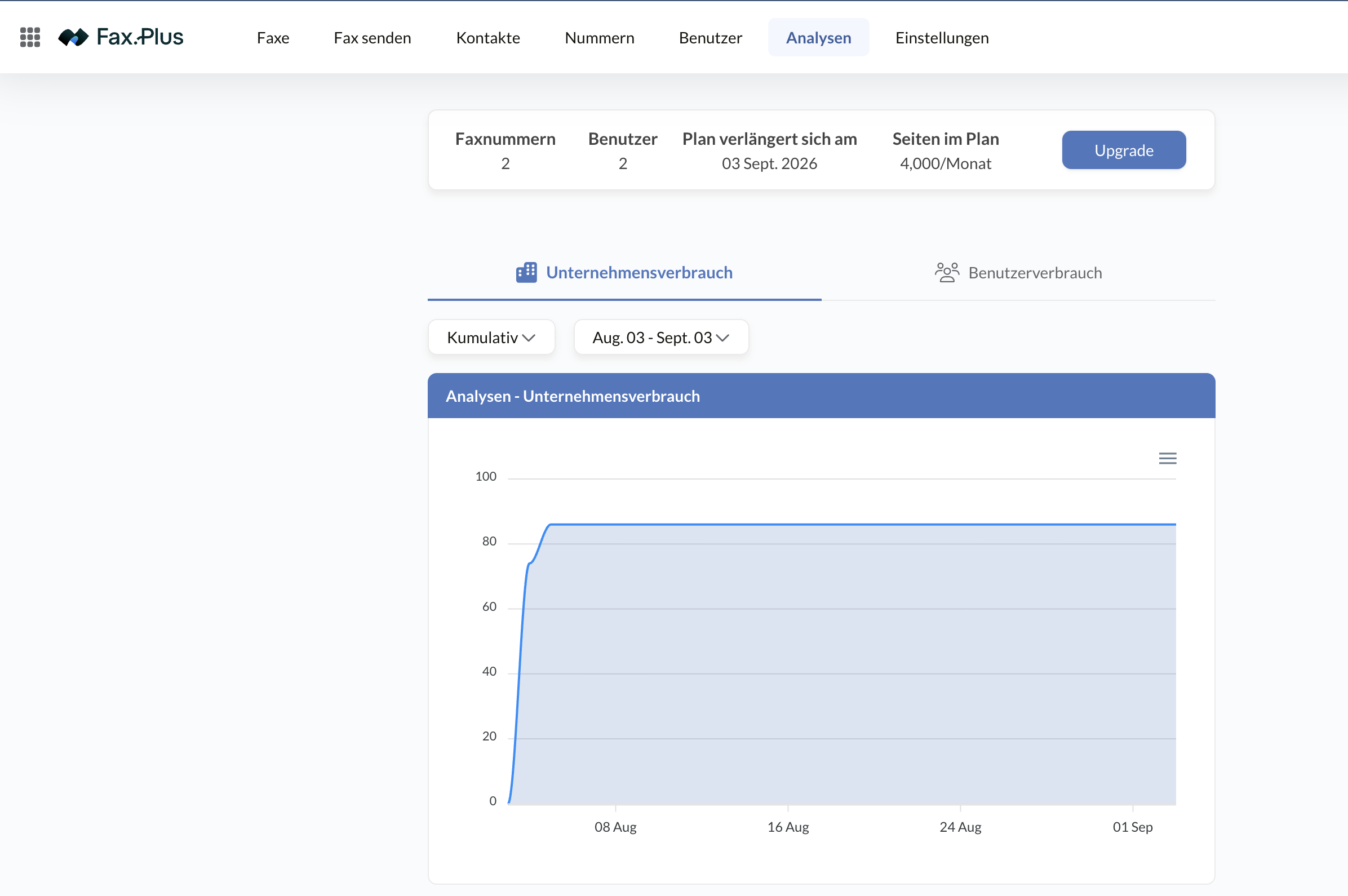1348x896 pixels.
Task: Click the 80 y-axis label
Action: 489,541
